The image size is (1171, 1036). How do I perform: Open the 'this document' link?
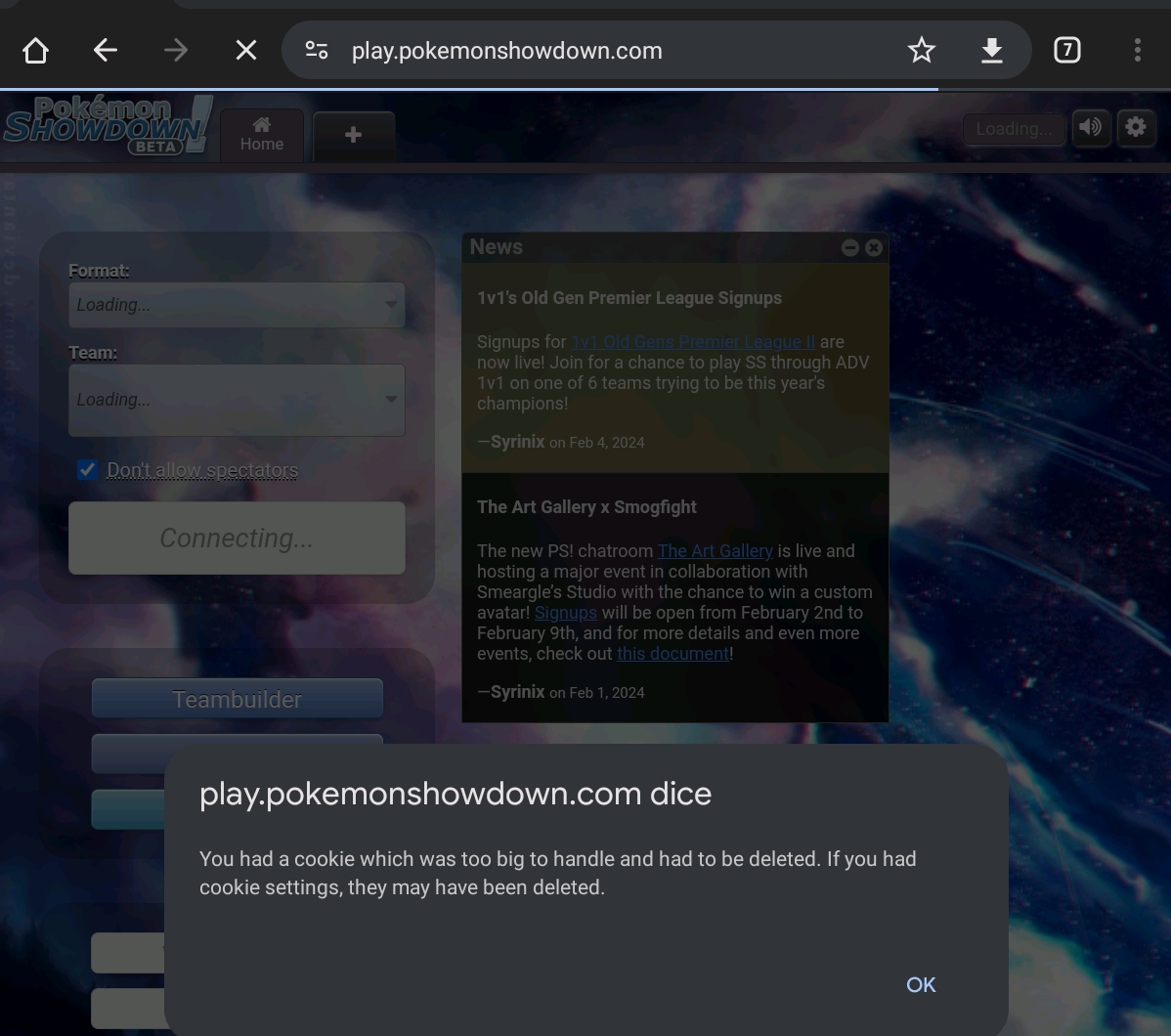click(672, 654)
